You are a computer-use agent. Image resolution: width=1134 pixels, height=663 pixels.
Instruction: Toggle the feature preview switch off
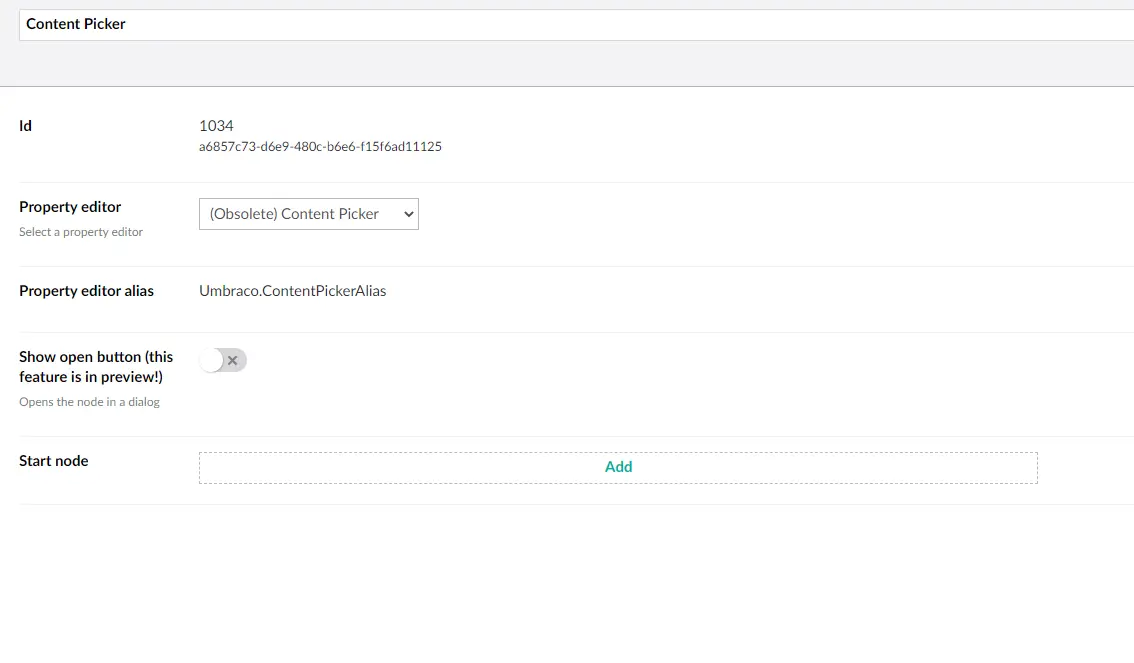tap(222, 360)
